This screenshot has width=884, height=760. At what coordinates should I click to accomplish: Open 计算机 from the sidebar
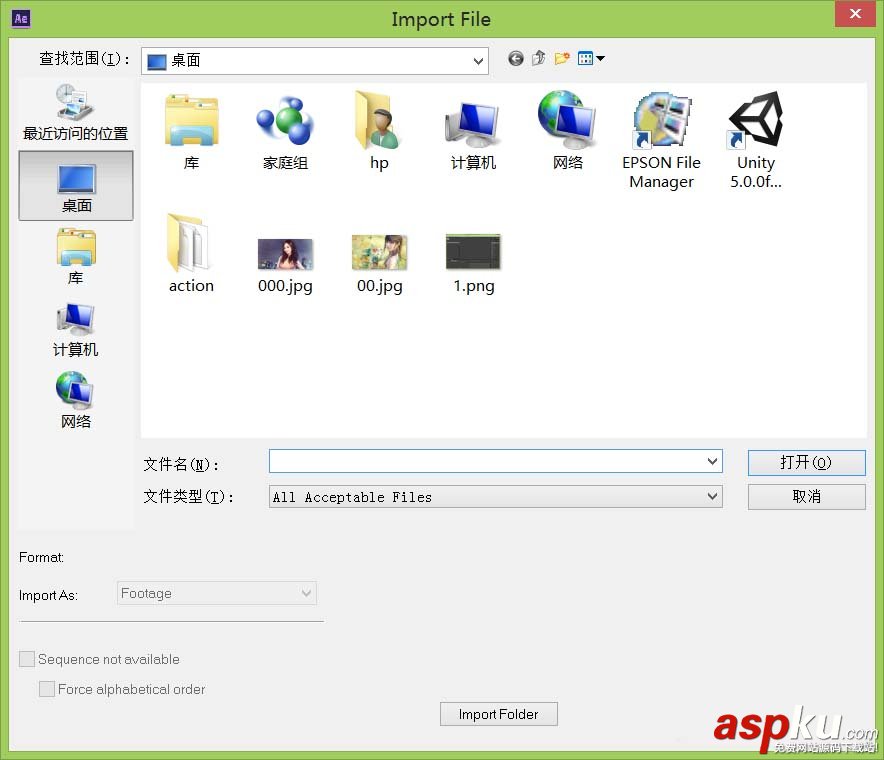pyautogui.click(x=75, y=328)
